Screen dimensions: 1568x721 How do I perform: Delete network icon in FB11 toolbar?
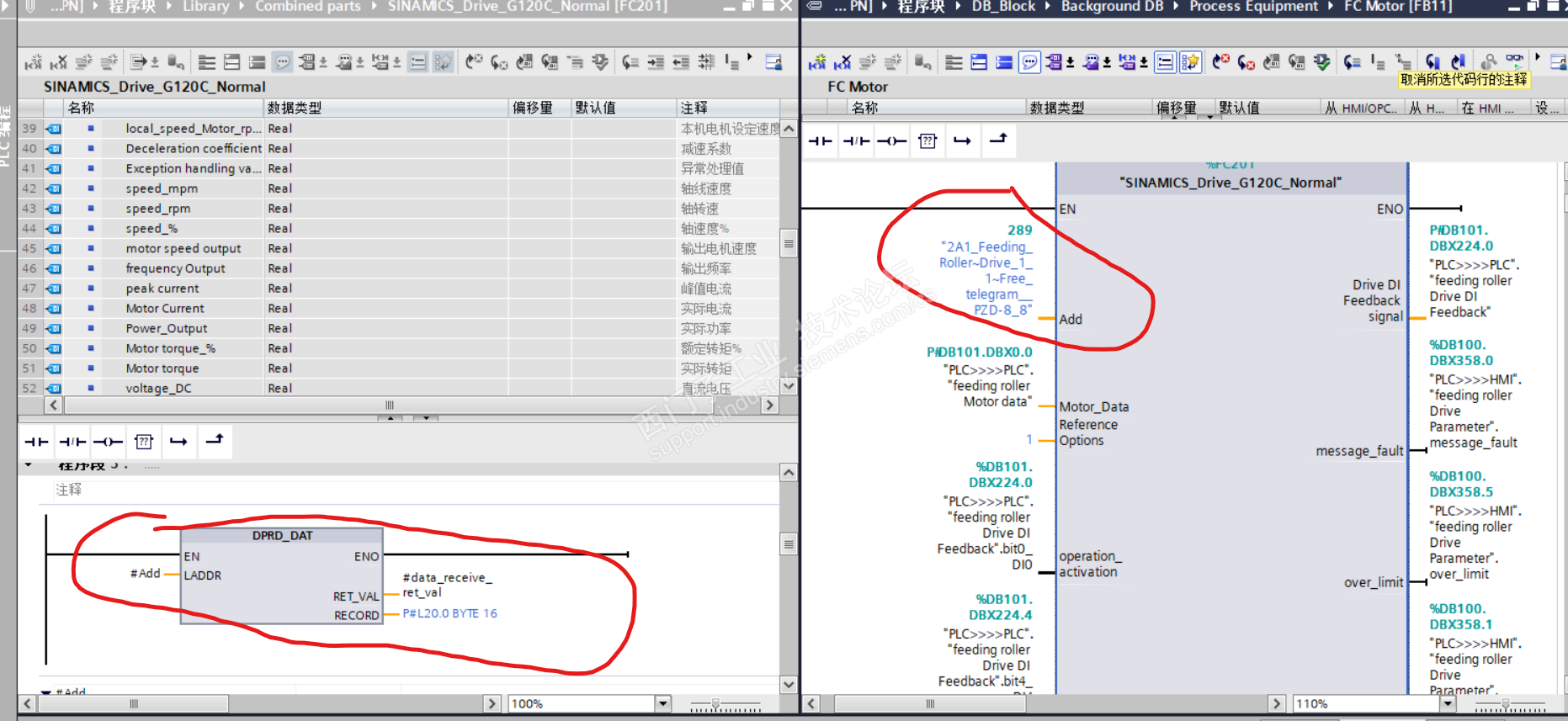coord(842,62)
